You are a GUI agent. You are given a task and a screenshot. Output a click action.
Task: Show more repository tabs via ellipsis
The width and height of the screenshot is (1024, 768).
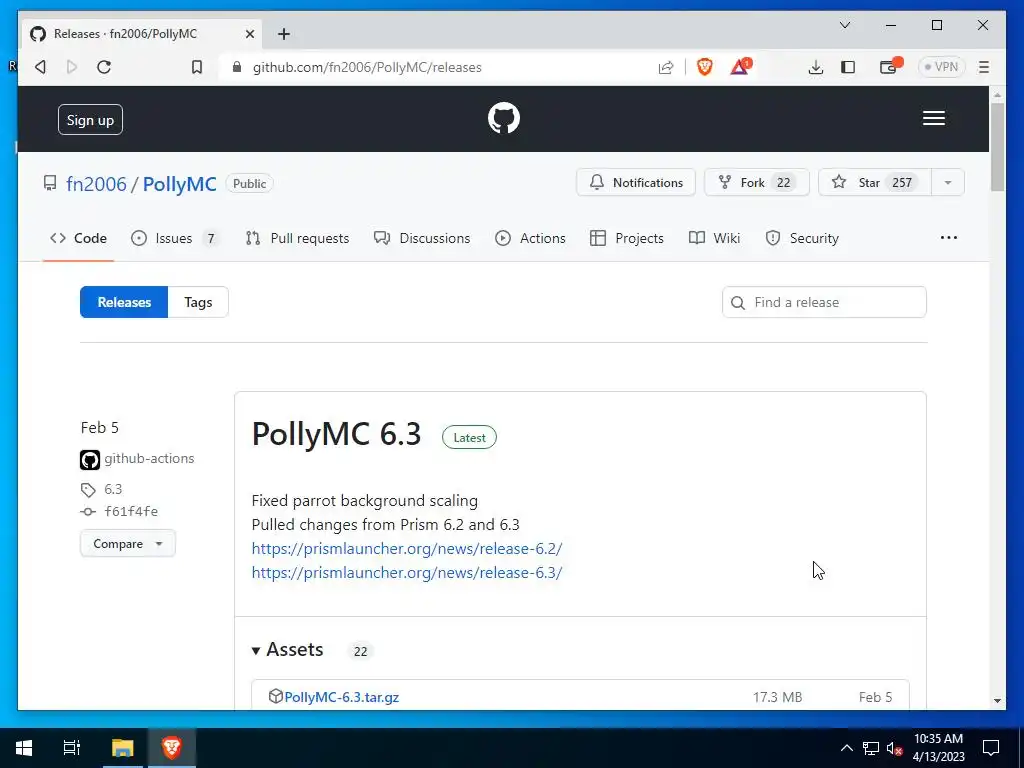point(948,238)
